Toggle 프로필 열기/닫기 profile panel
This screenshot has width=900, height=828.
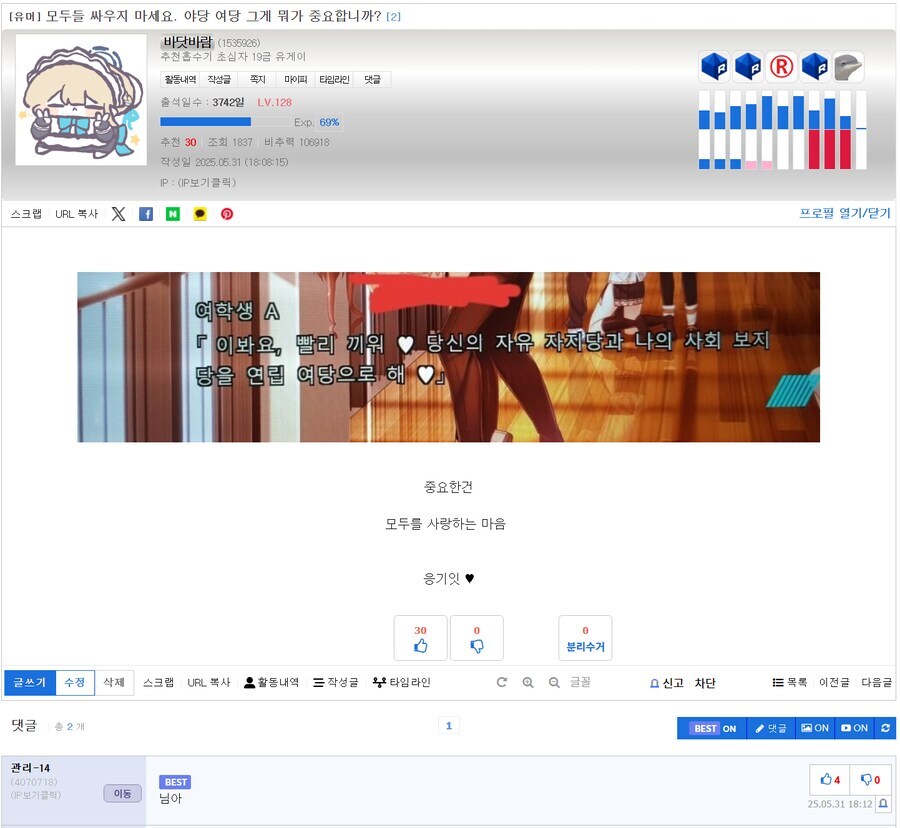click(844, 213)
